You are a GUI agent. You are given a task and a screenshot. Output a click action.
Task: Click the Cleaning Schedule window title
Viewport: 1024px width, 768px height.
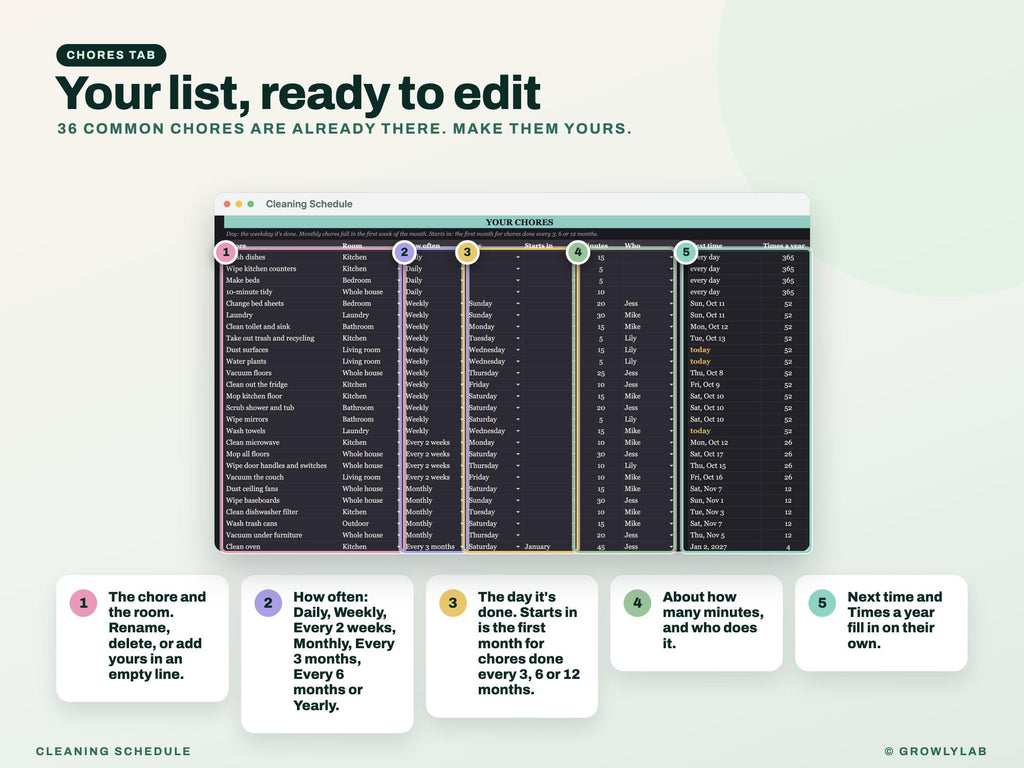[309, 204]
